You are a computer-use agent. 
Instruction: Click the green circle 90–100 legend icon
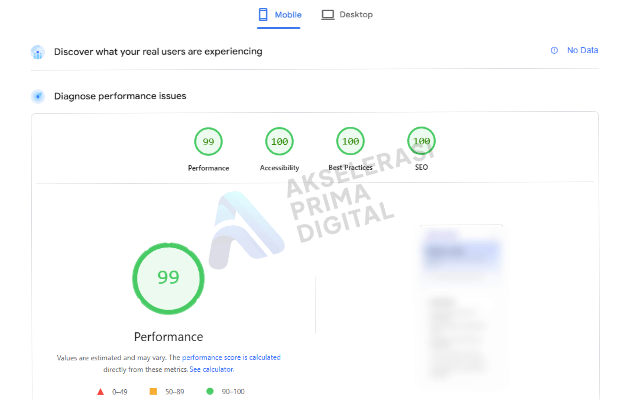coord(210,391)
